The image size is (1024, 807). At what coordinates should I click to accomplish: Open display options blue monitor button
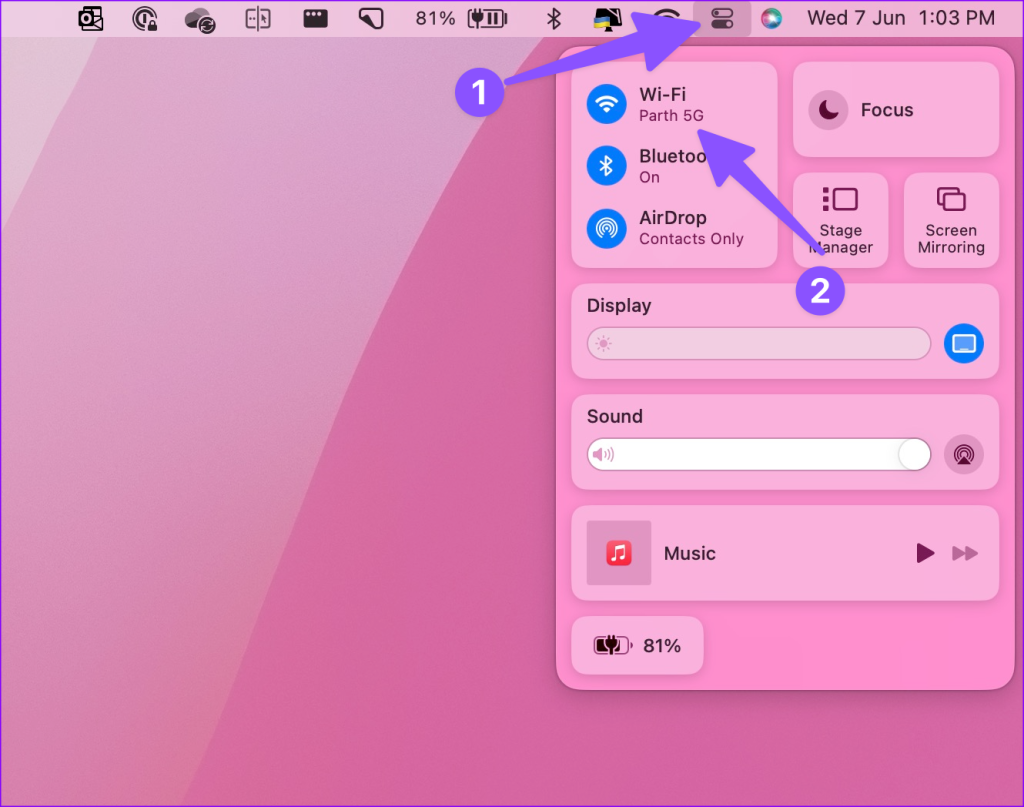pos(963,343)
